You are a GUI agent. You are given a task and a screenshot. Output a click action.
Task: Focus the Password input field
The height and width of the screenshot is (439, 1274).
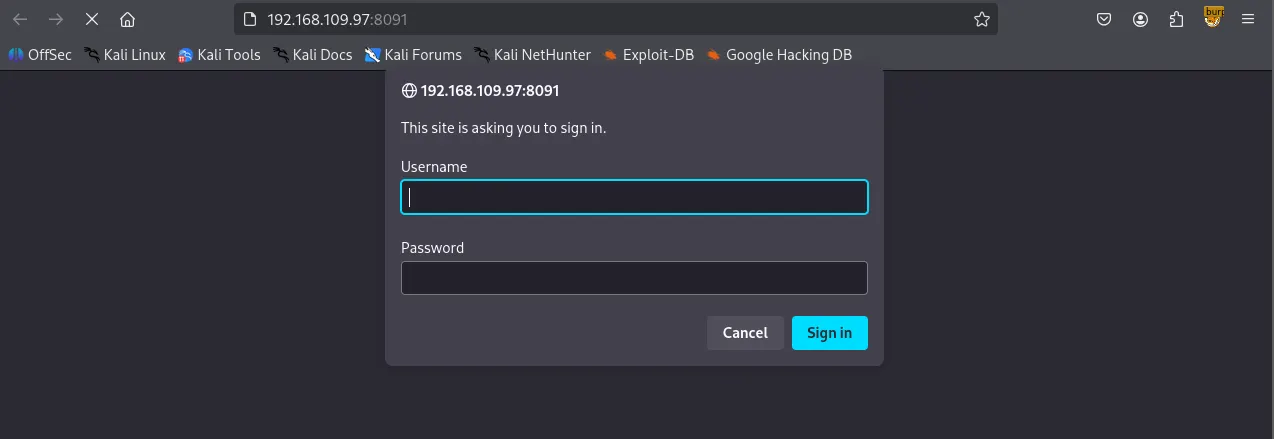(634, 278)
